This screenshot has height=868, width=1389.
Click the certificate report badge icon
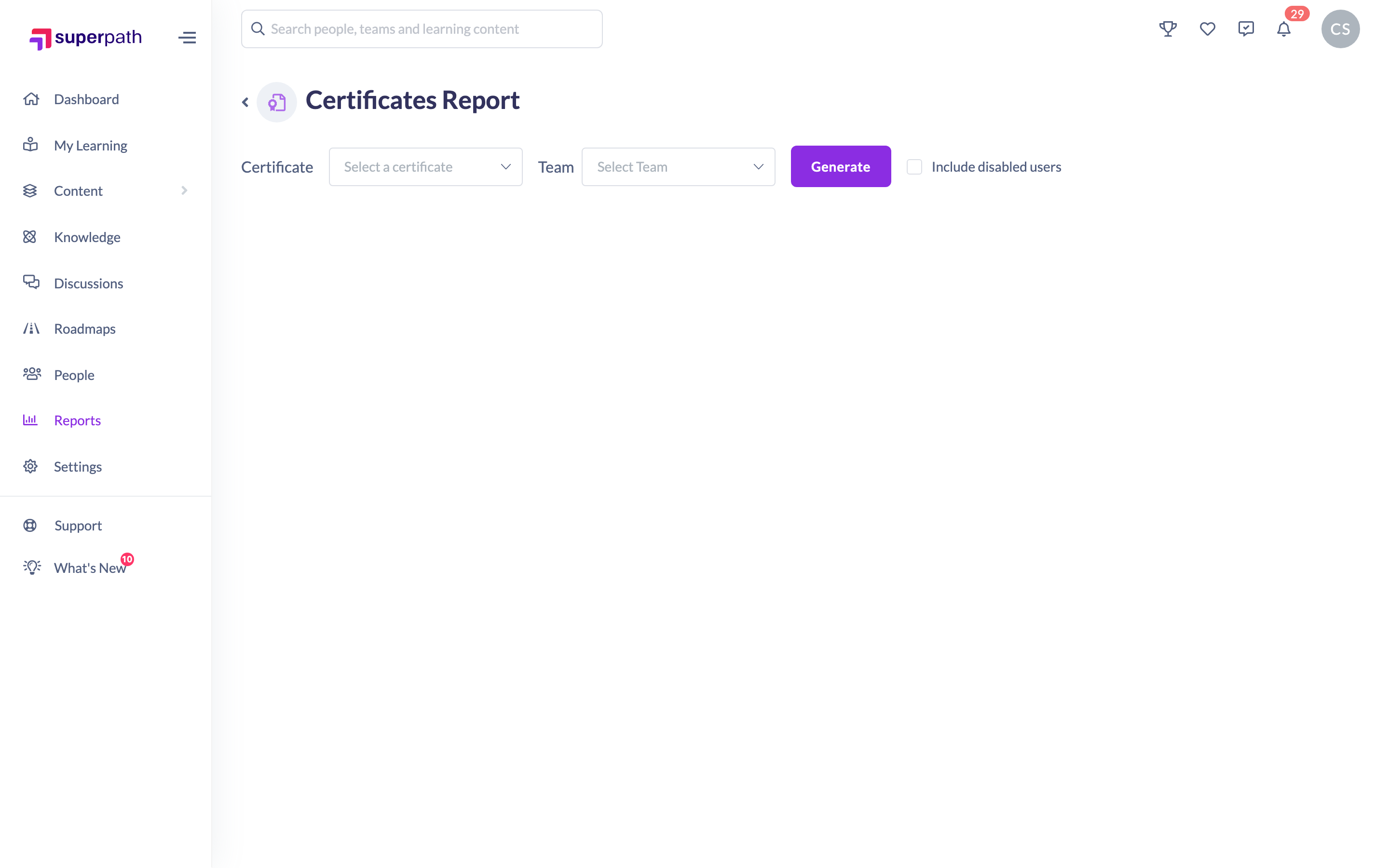(277, 102)
